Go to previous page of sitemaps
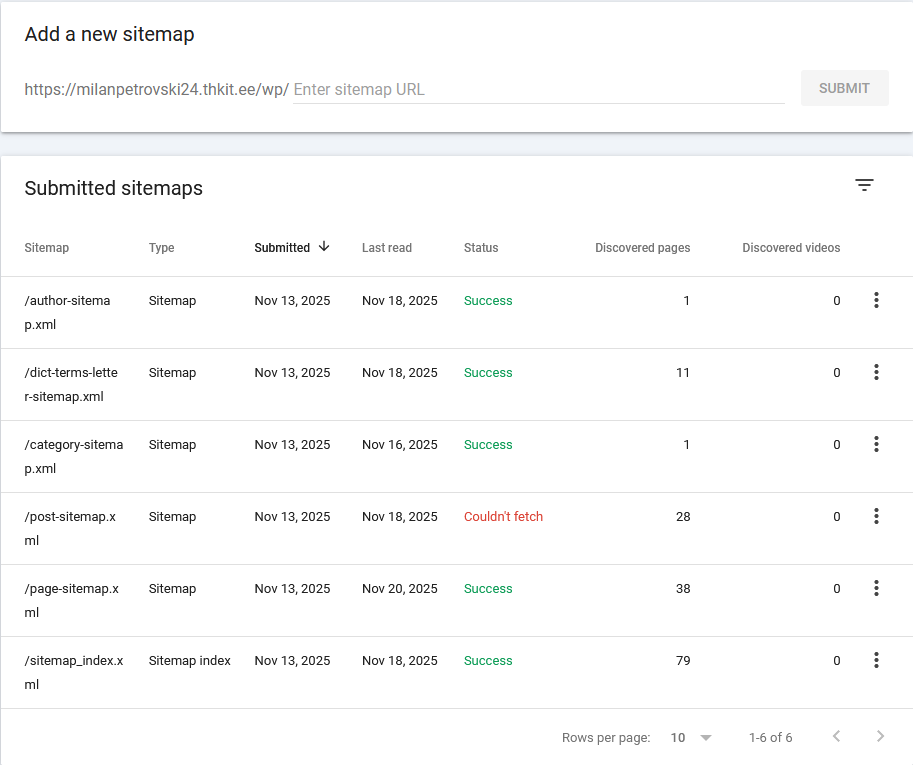Screen dimensions: 913x765 tap(837, 737)
